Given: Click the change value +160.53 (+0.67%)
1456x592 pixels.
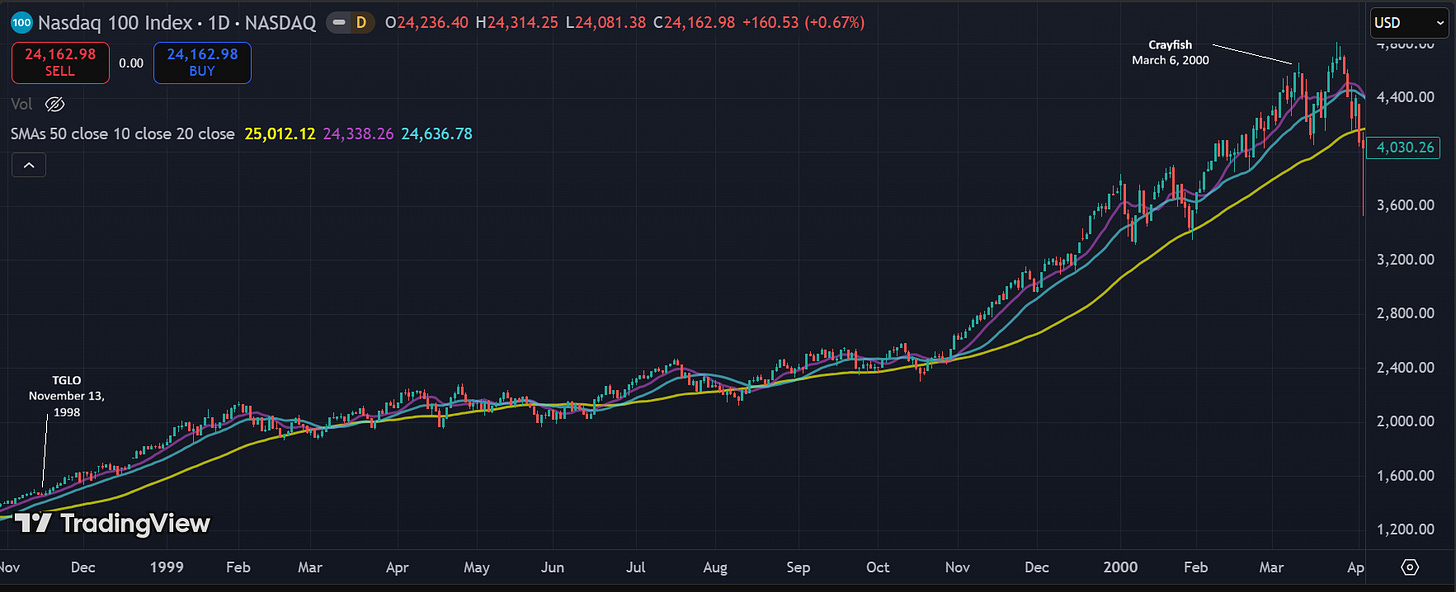Looking at the screenshot, I should pyautogui.click(x=803, y=22).
